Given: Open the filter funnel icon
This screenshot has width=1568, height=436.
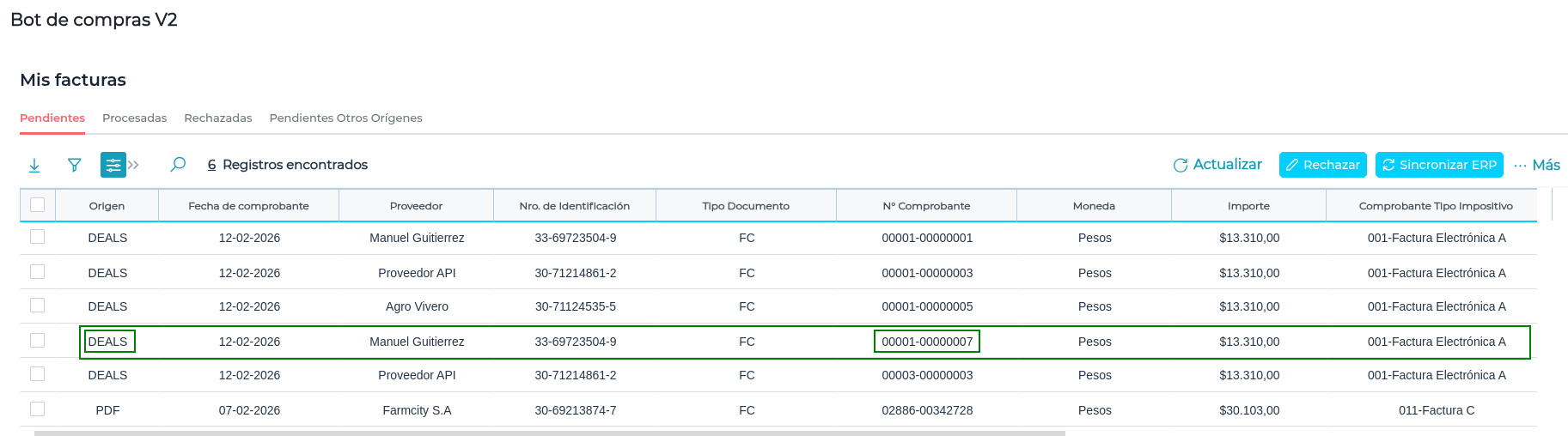Looking at the screenshot, I should [x=75, y=165].
